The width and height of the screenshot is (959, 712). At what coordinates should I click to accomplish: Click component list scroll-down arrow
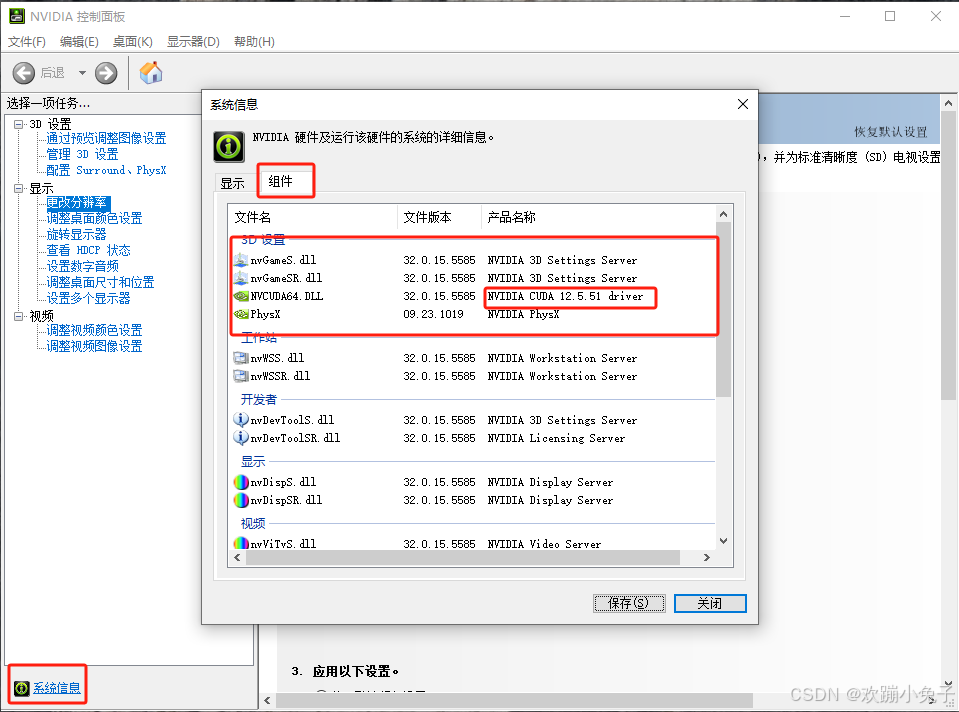(724, 541)
